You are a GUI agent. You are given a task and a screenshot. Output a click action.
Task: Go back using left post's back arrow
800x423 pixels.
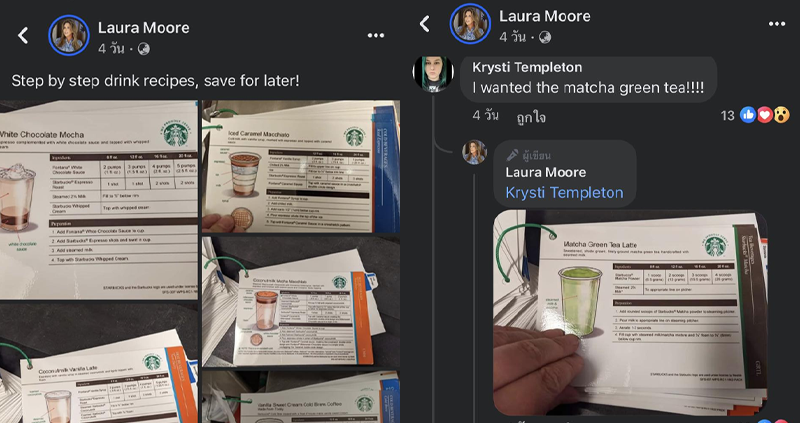pos(23,36)
